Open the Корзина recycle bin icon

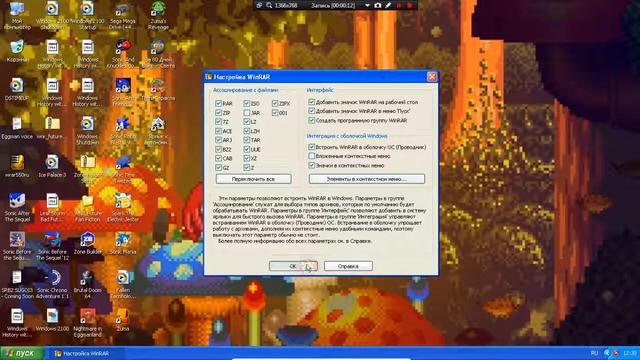pos(17,51)
